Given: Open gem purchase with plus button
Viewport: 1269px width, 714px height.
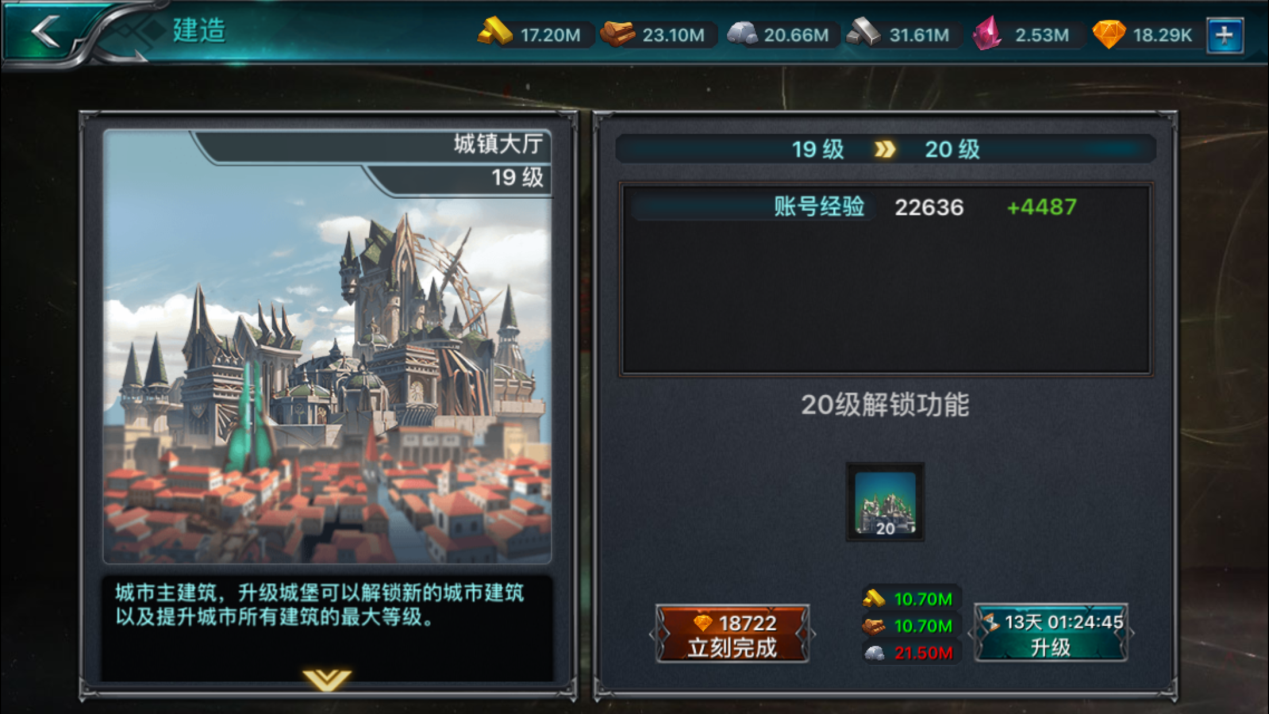Looking at the screenshot, I should click(1225, 35).
